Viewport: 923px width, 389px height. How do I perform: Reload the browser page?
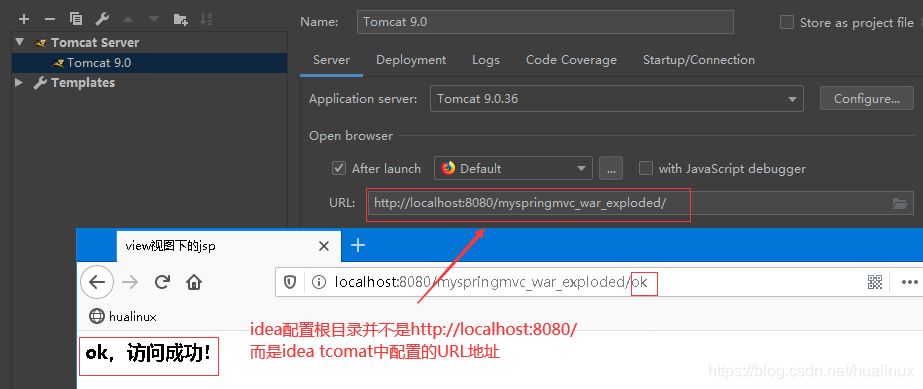[162, 282]
